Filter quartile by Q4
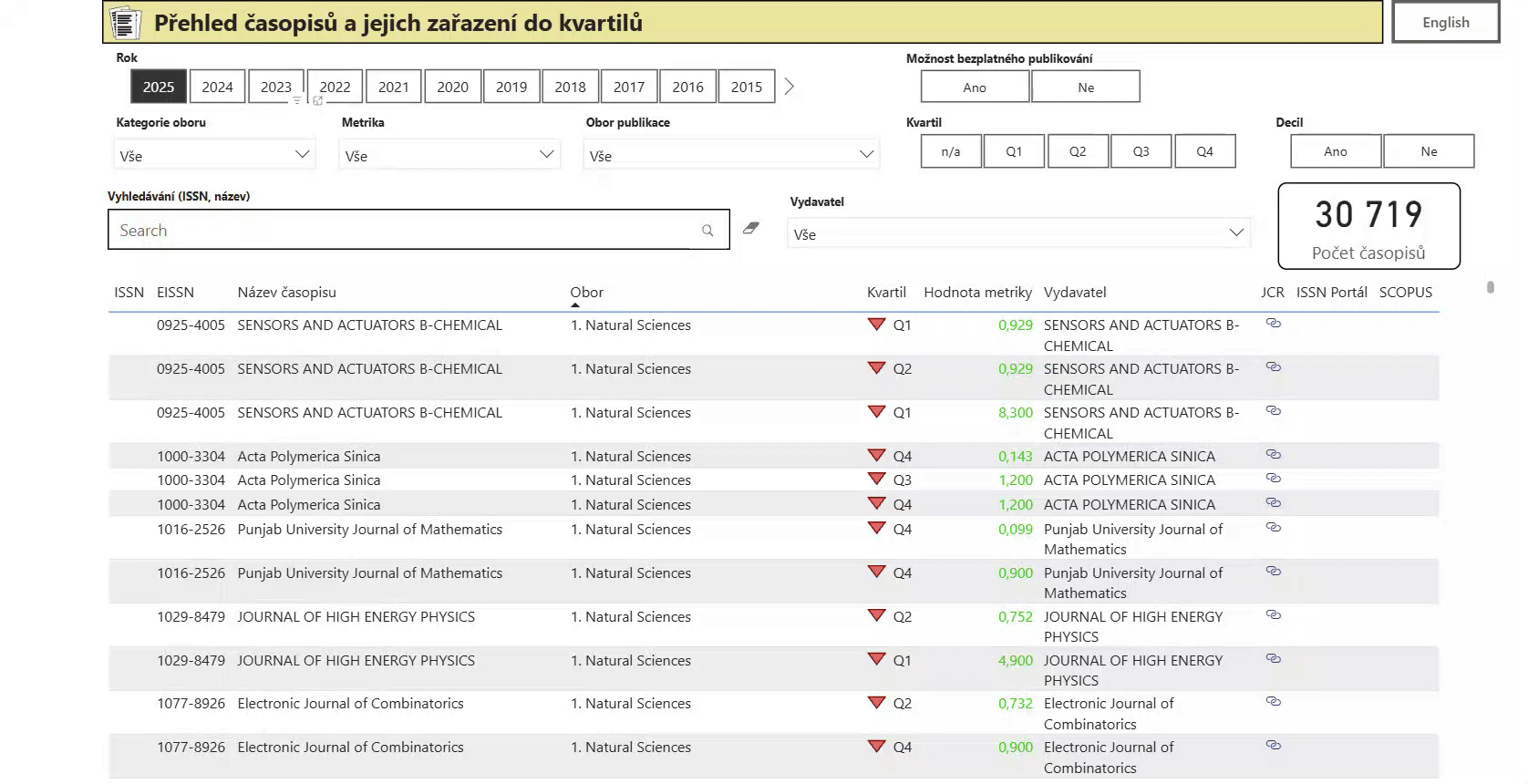1528x784 pixels. coord(1205,151)
